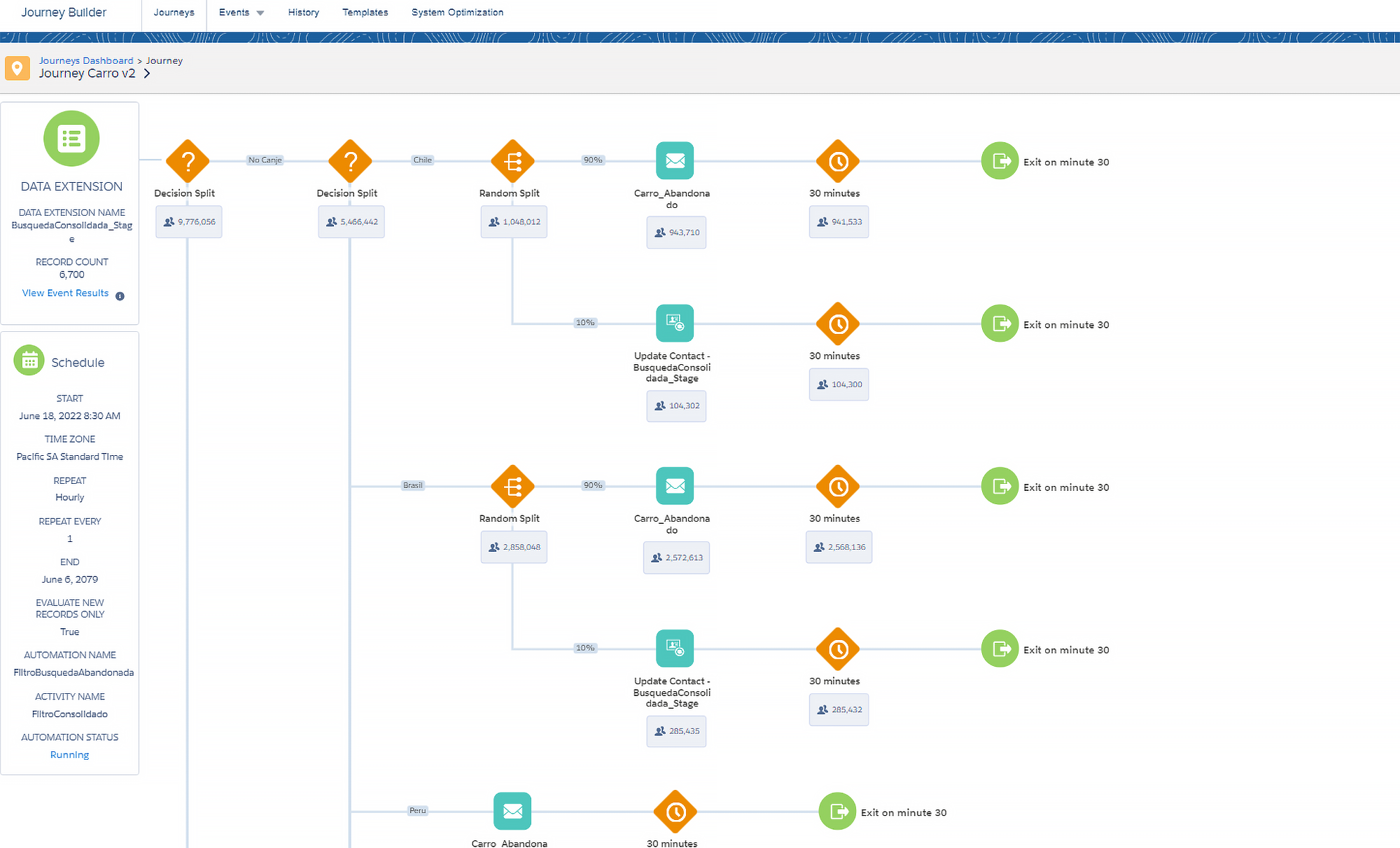Image resolution: width=1400 pixels, height=848 pixels.
Task: Click the 104,302 contact count badge
Action: (676, 406)
